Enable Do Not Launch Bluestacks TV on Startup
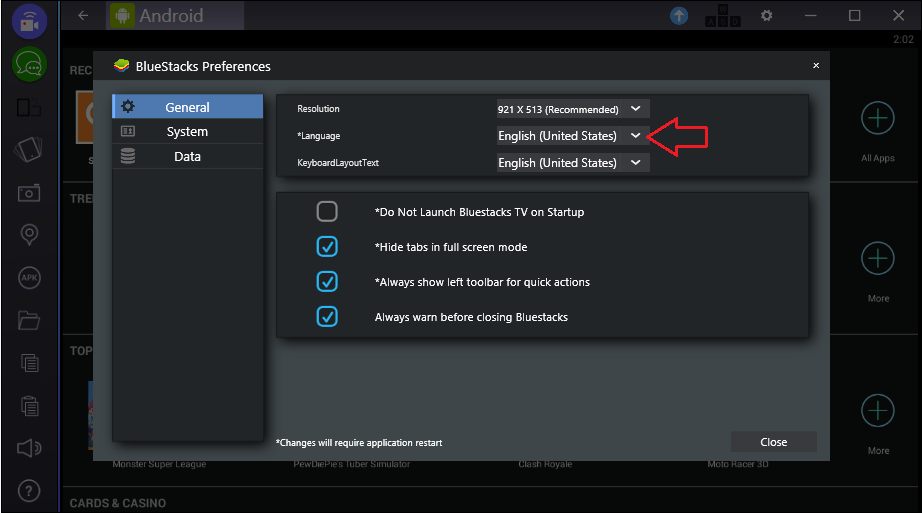This screenshot has height=513, width=922. (327, 212)
